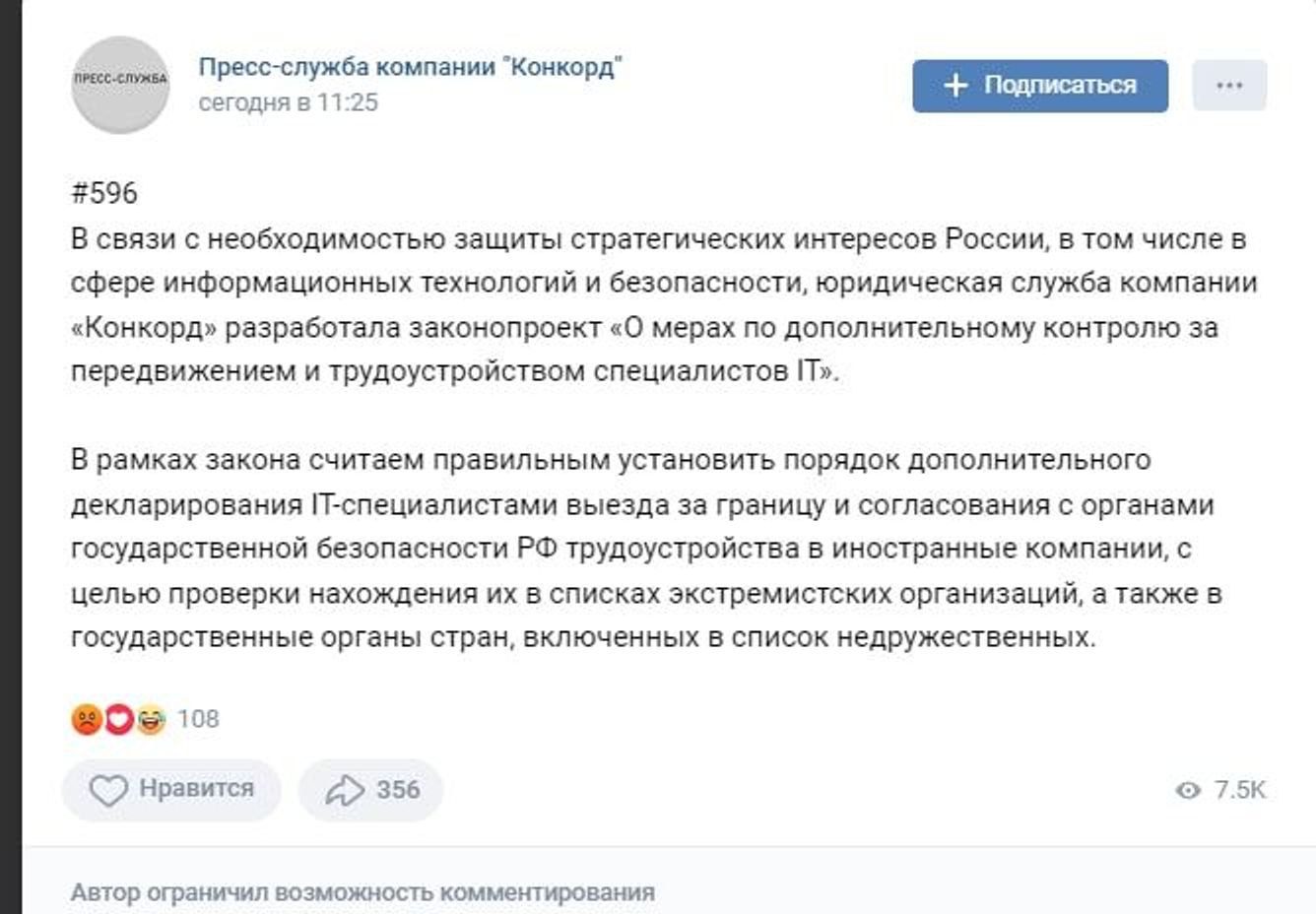The image size is (1316, 914).
Task: Click the share arrow icon
Action: 345,790
